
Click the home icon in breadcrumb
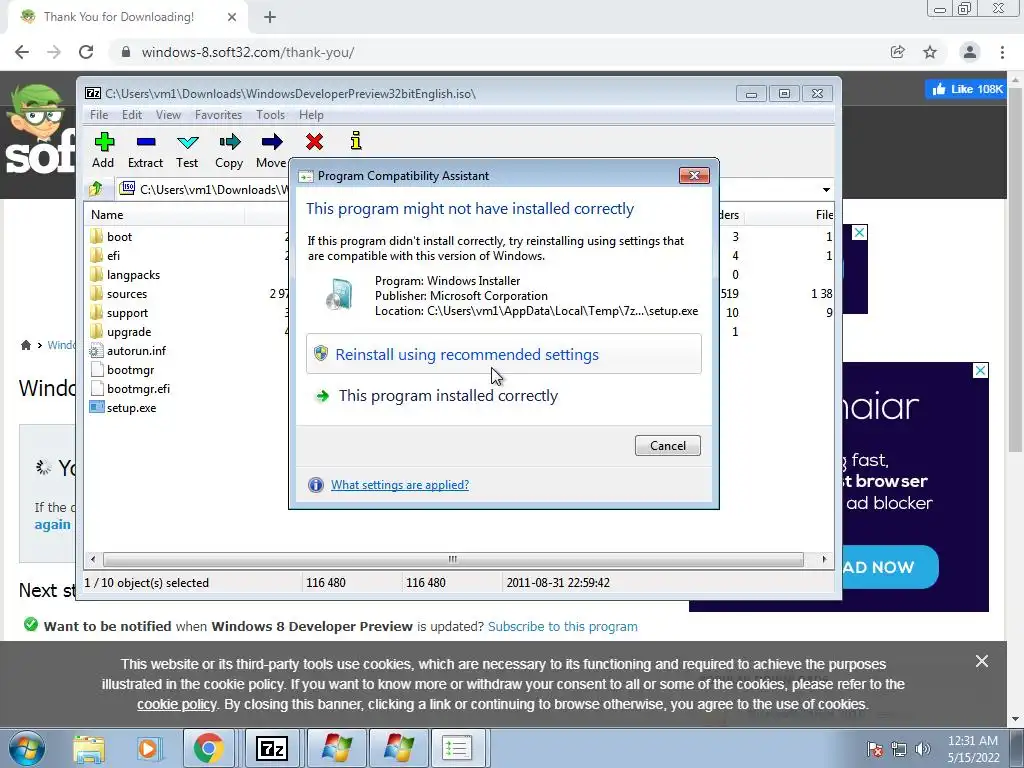click(25, 345)
